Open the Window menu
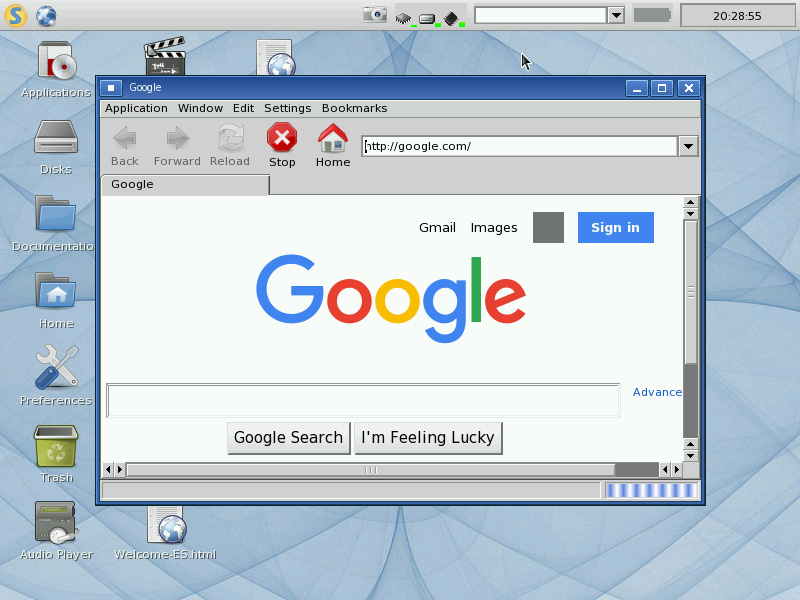 coord(200,108)
